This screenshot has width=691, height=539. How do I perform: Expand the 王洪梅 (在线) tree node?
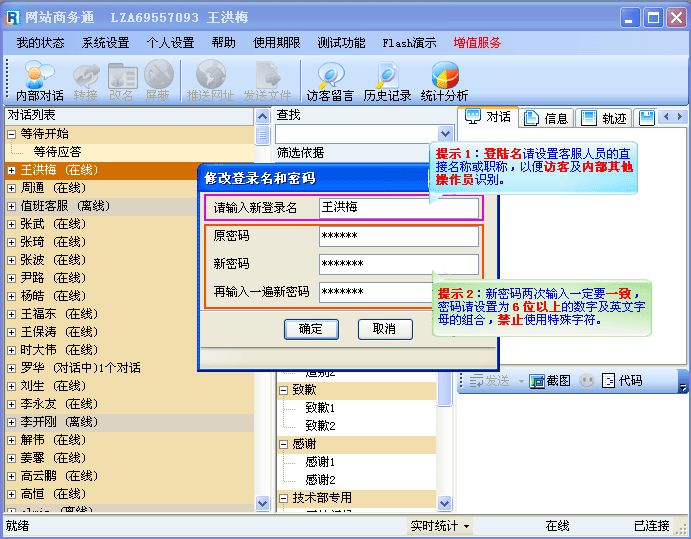click(x=12, y=171)
